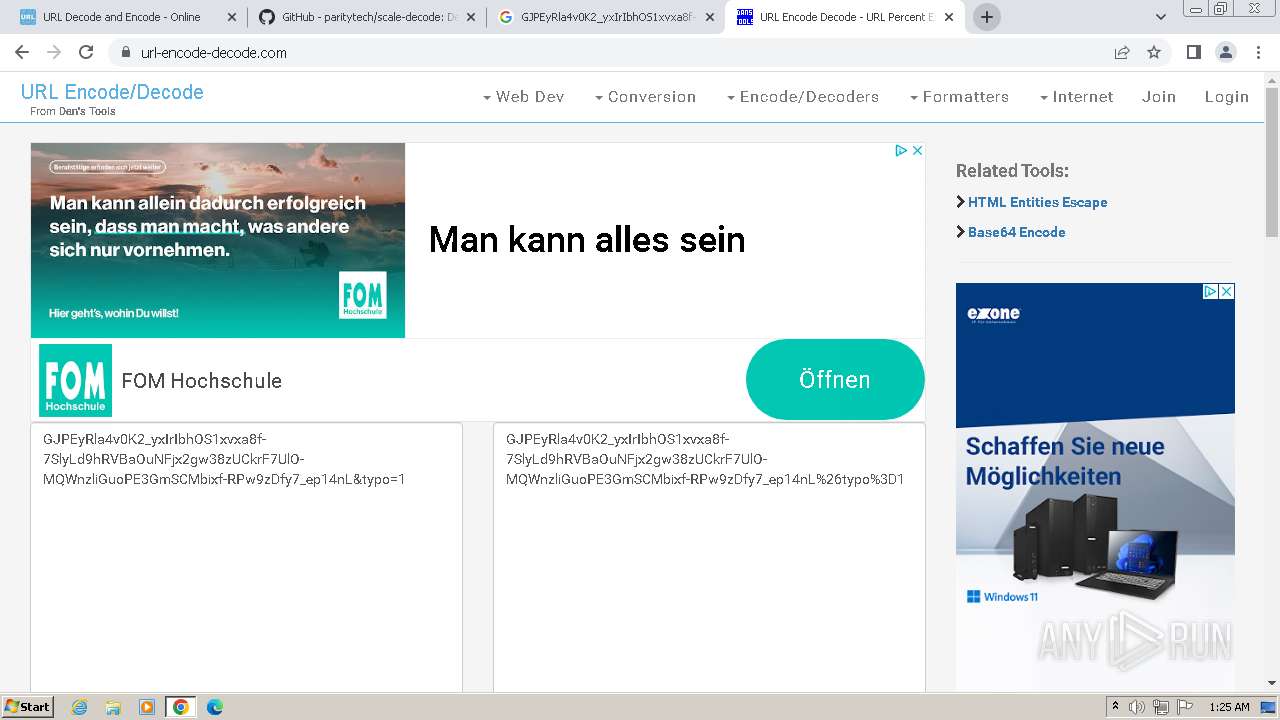Open the browser side panel
The width and height of the screenshot is (1280, 720).
click(x=1193, y=52)
